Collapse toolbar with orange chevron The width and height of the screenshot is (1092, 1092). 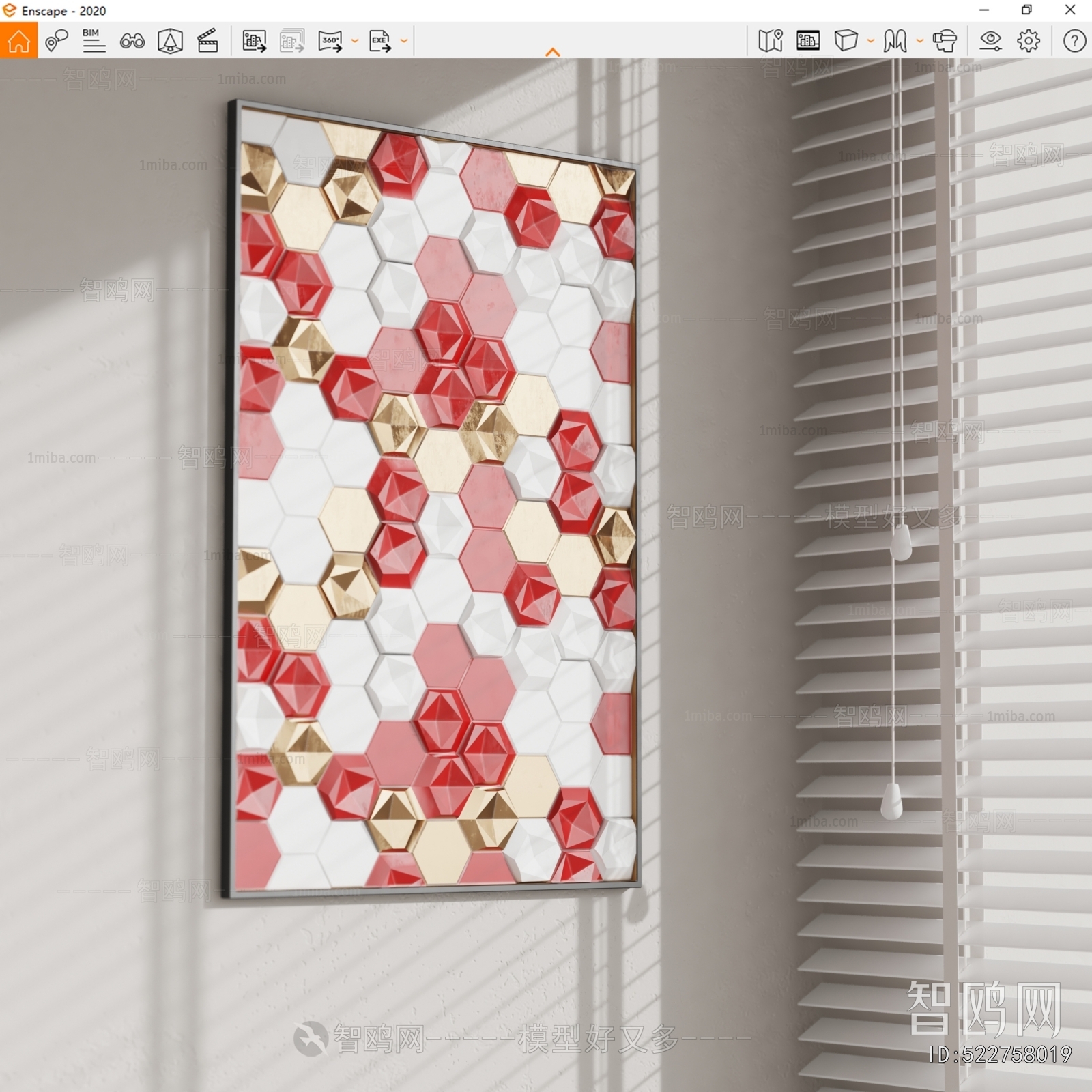tap(553, 52)
